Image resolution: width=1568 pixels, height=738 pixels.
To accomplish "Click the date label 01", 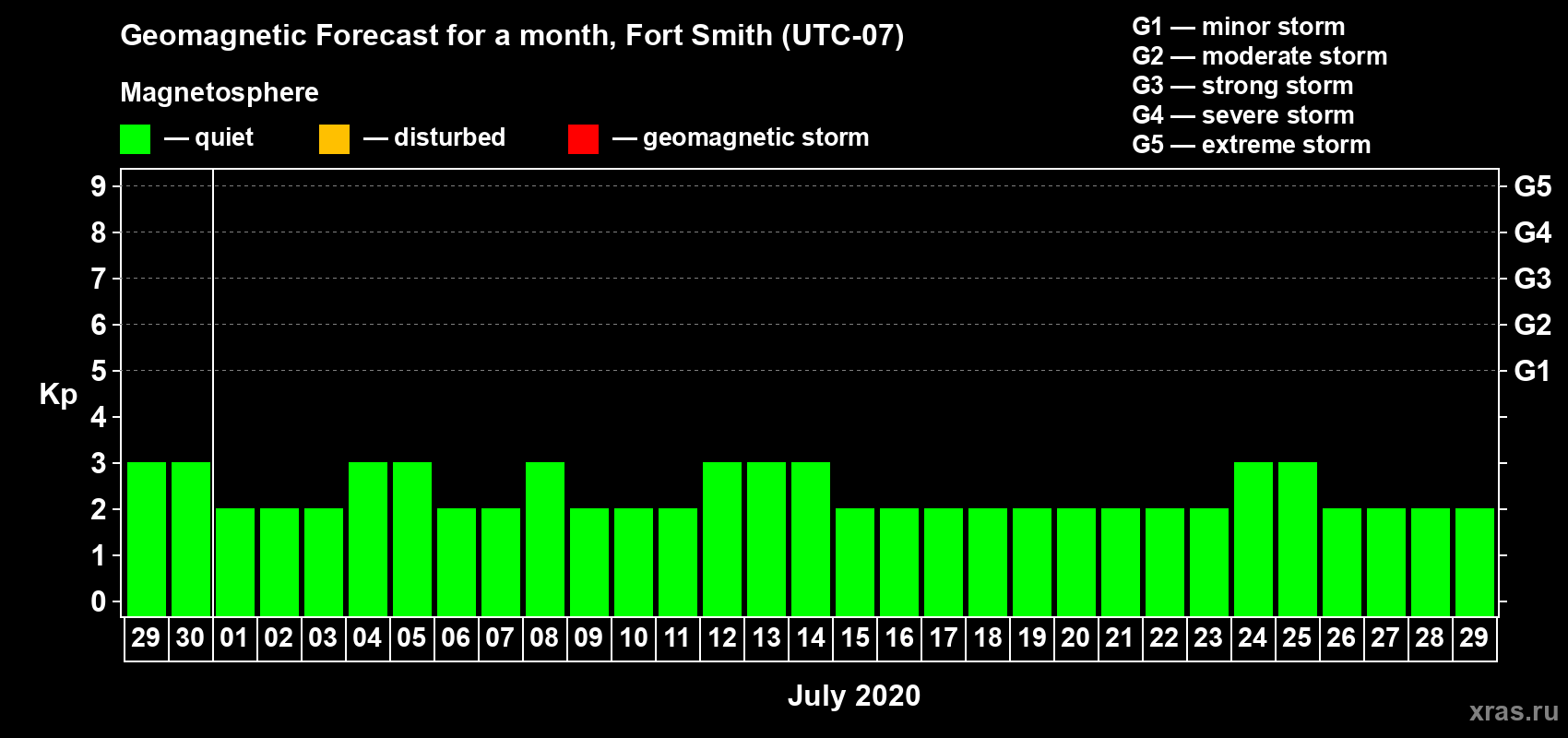I will pyautogui.click(x=234, y=637).
